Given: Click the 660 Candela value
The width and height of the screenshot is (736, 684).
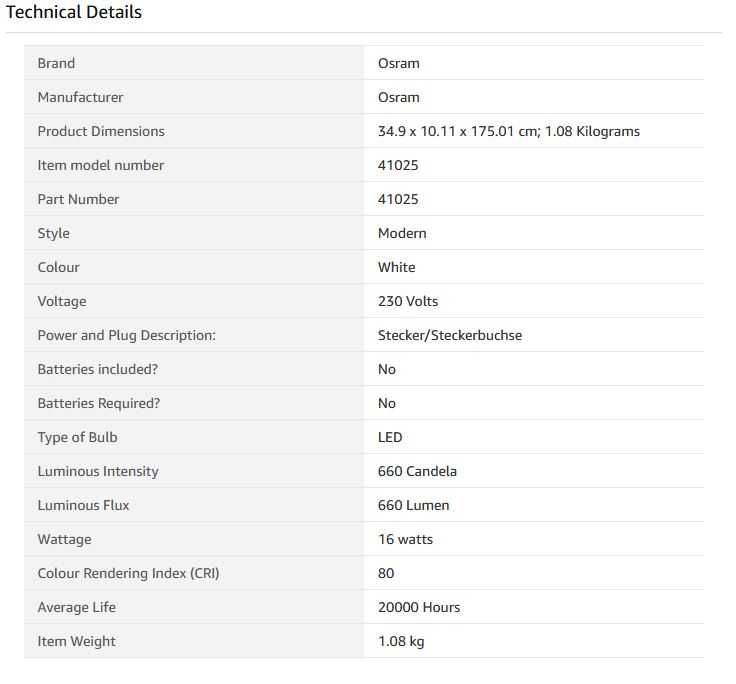Looking at the screenshot, I should click(417, 471).
